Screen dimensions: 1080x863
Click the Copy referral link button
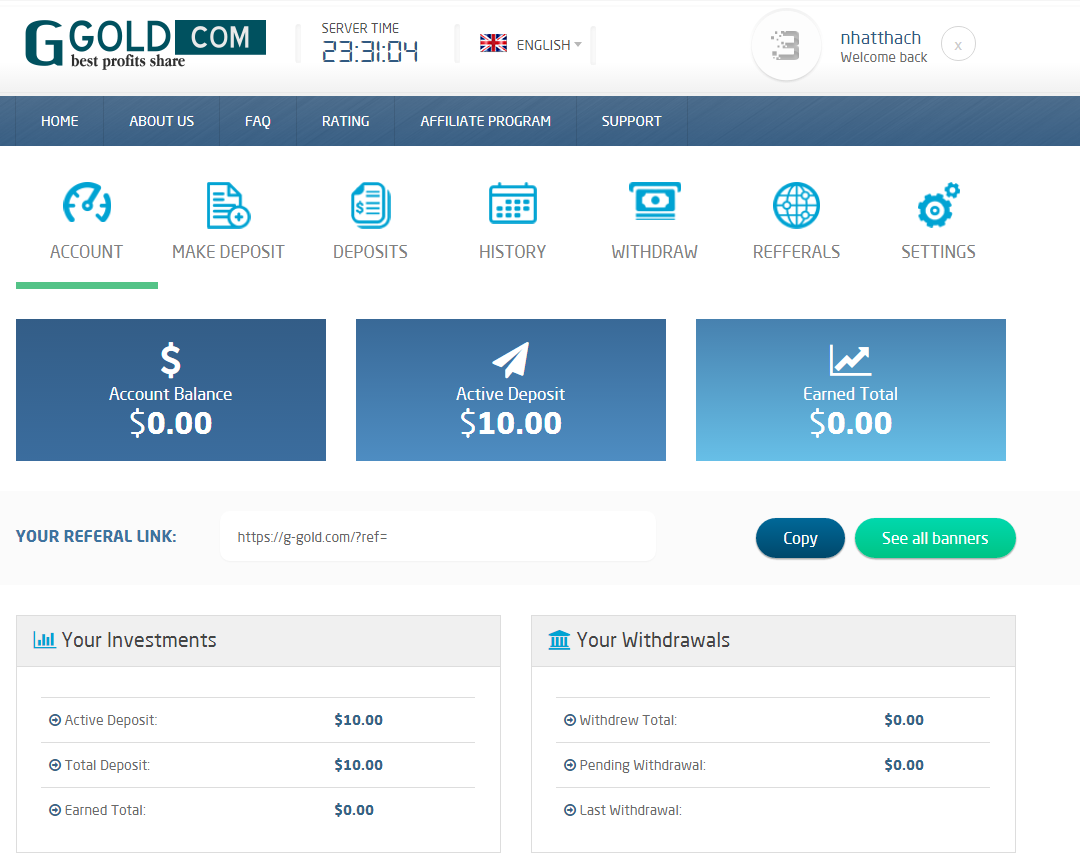800,538
